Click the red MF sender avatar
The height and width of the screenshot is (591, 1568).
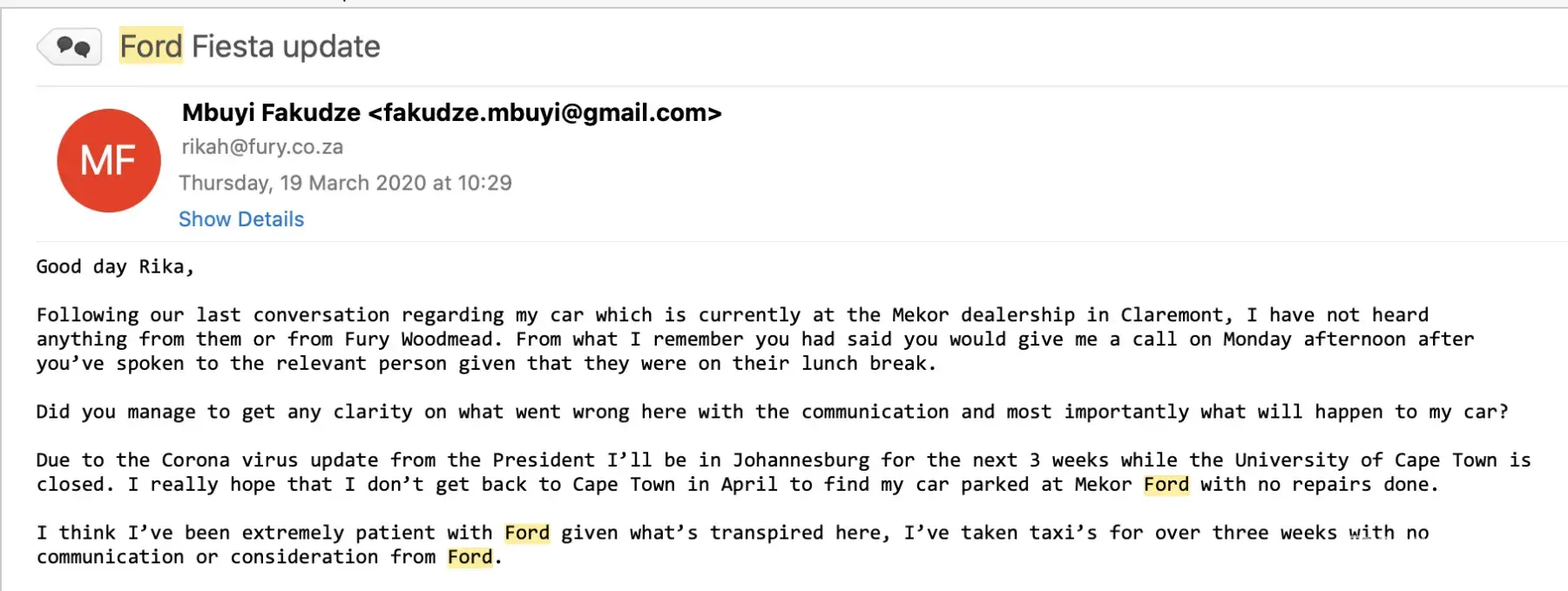(109, 161)
